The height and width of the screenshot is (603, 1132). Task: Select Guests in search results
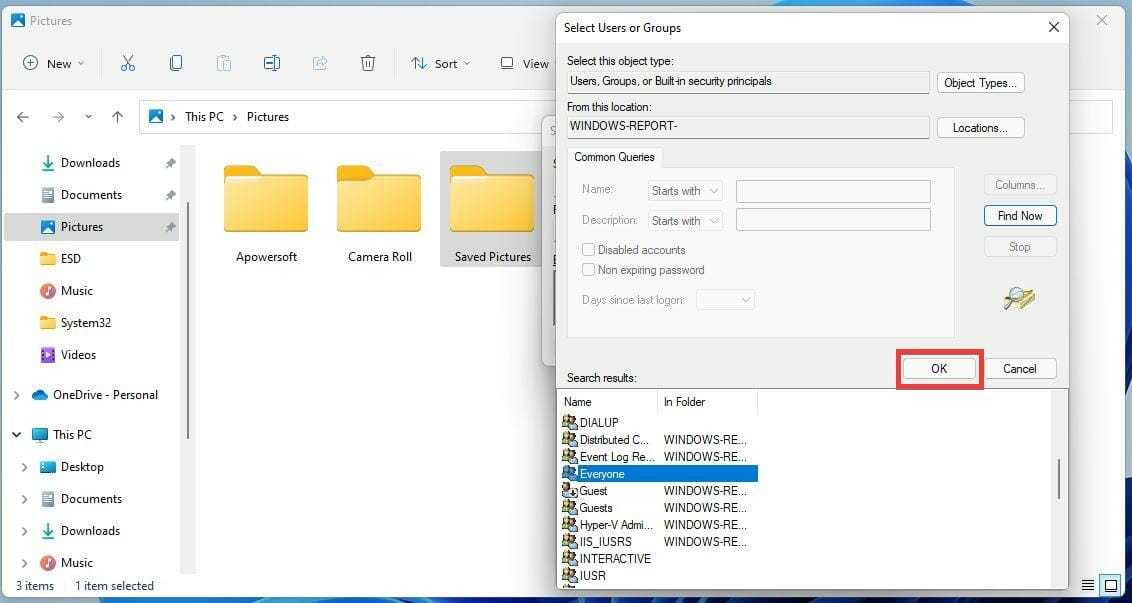click(596, 508)
